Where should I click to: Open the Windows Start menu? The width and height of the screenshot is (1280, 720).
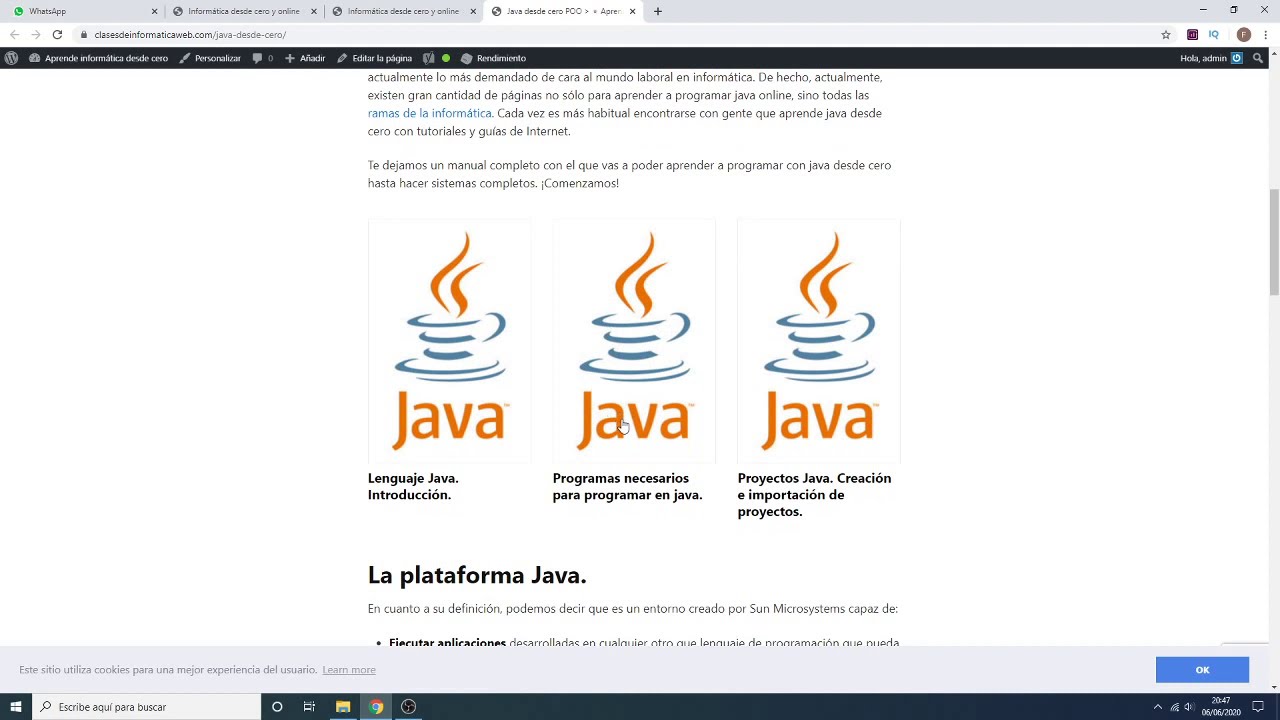click(15, 707)
